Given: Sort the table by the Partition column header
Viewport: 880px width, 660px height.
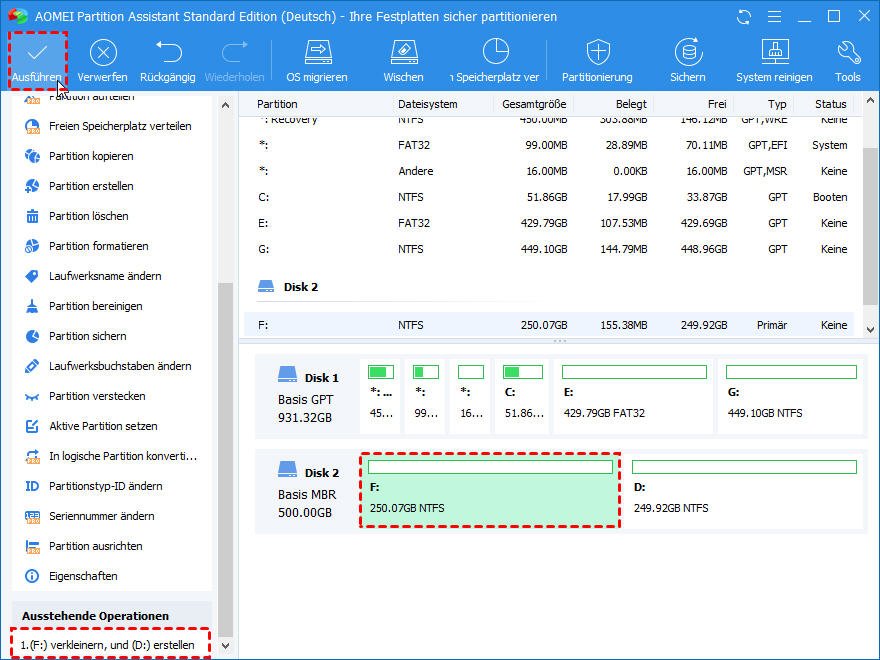Looking at the screenshot, I should (277, 104).
